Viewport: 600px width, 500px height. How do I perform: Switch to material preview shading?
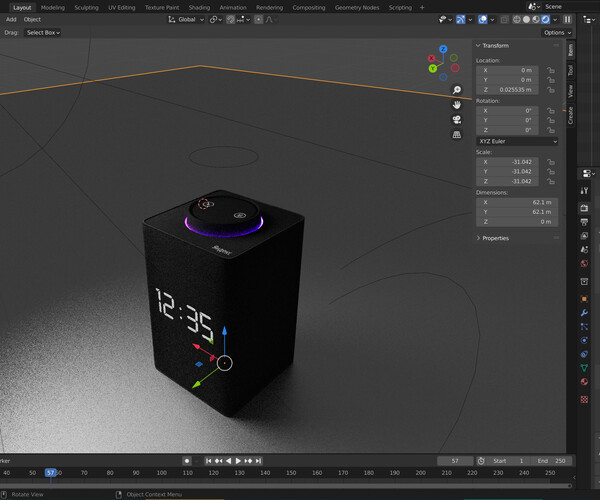click(x=536, y=20)
